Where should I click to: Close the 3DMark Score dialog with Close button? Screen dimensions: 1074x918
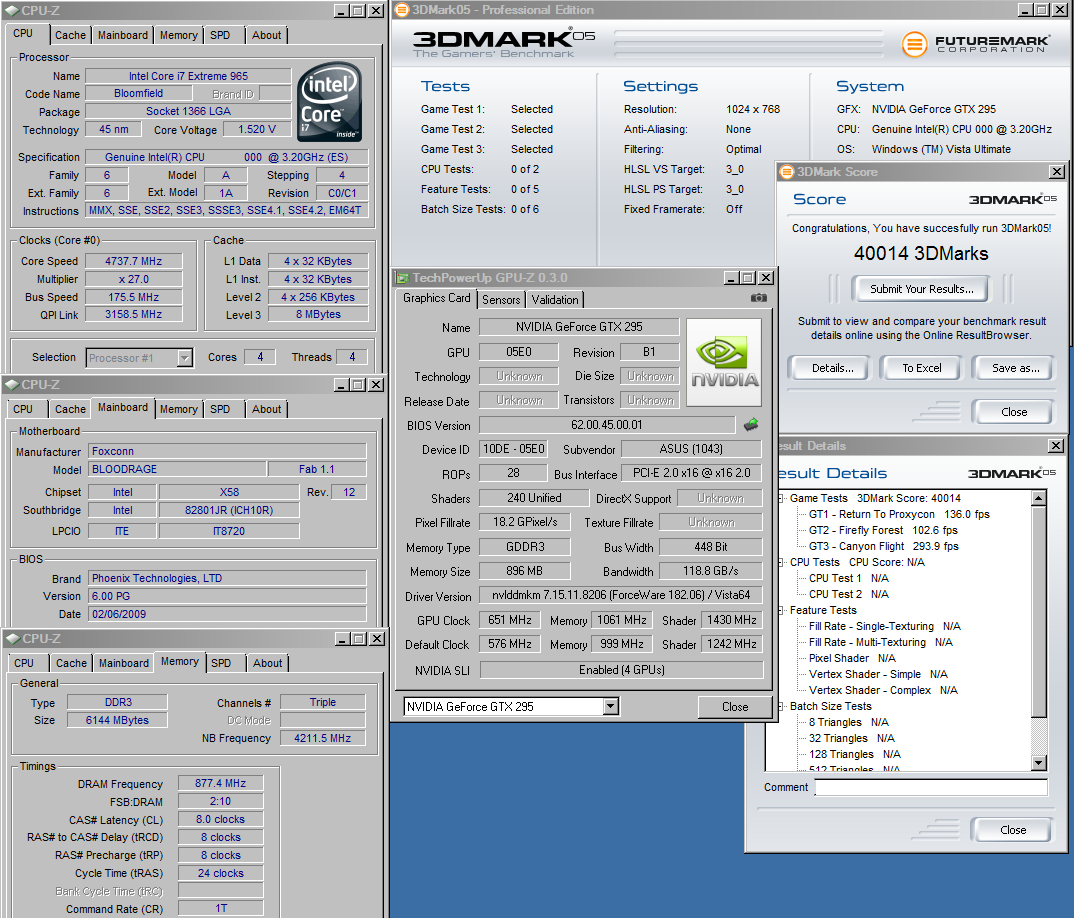[x=1014, y=412]
